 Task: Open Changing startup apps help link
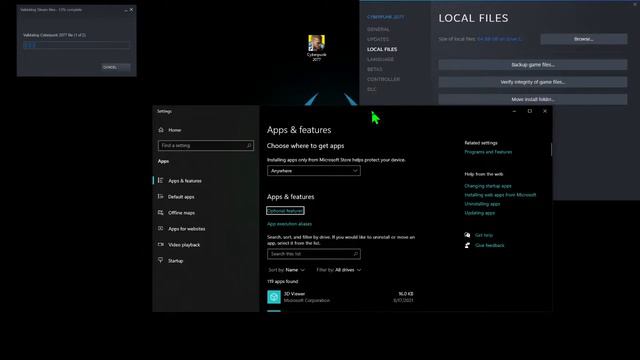click(487, 186)
